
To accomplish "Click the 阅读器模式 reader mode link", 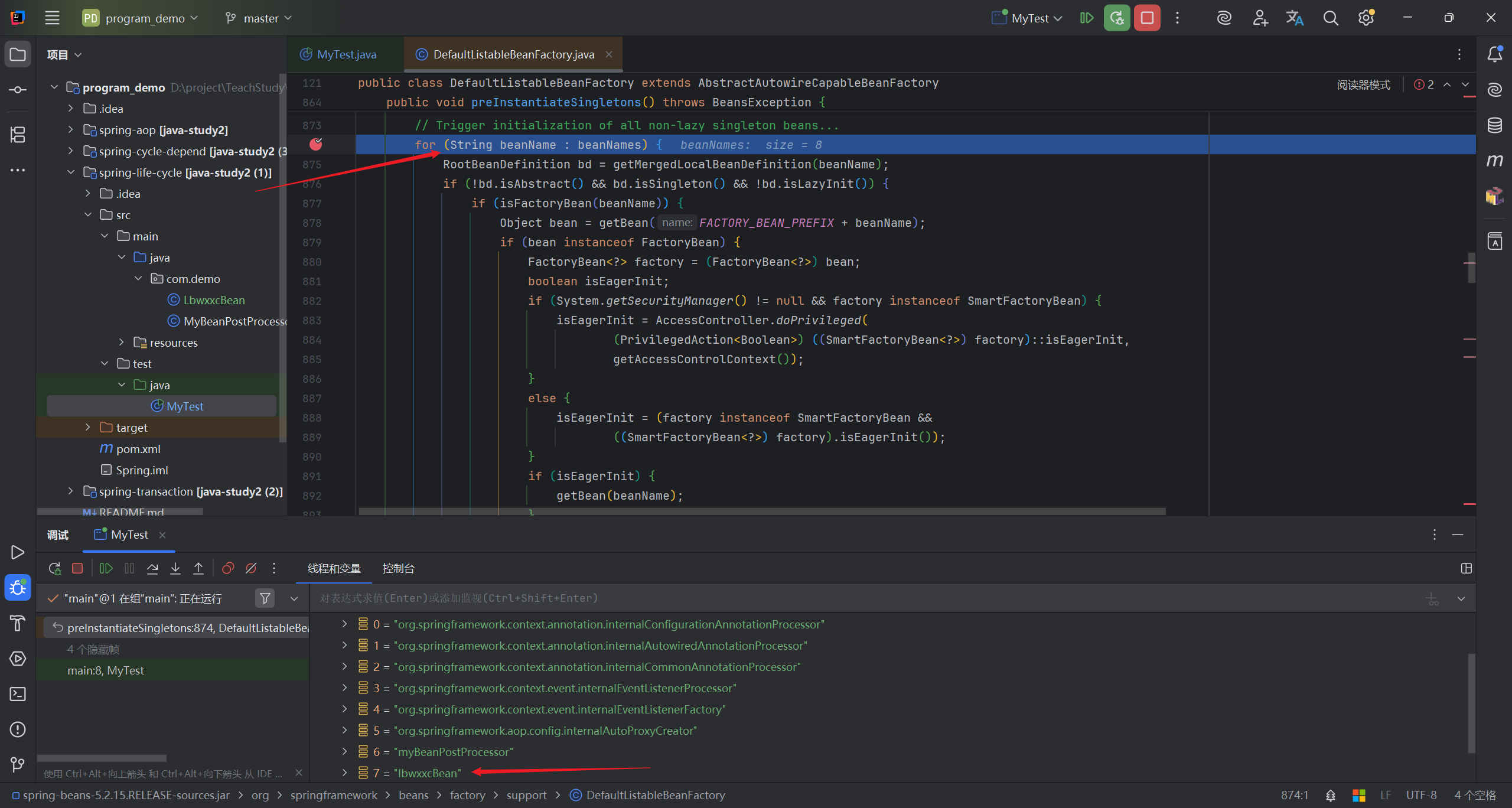I will 1363,84.
